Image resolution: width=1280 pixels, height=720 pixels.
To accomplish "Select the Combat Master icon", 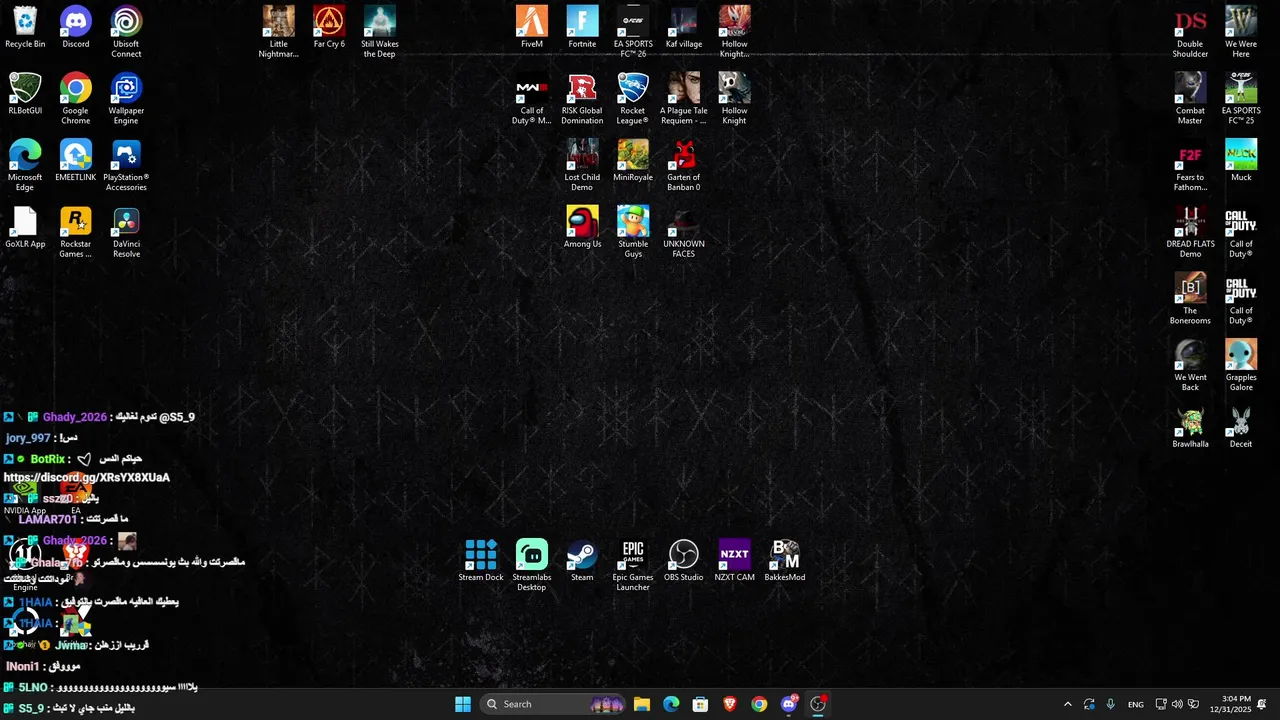I will tap(1190, 98).
